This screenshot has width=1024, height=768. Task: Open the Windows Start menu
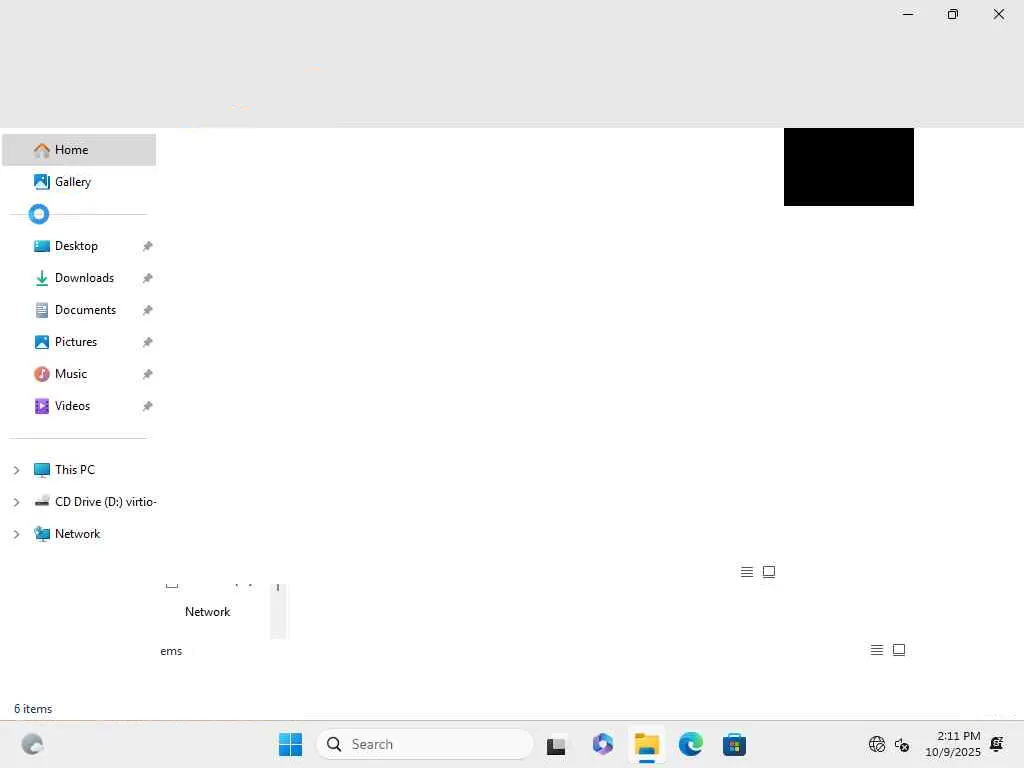291,744
